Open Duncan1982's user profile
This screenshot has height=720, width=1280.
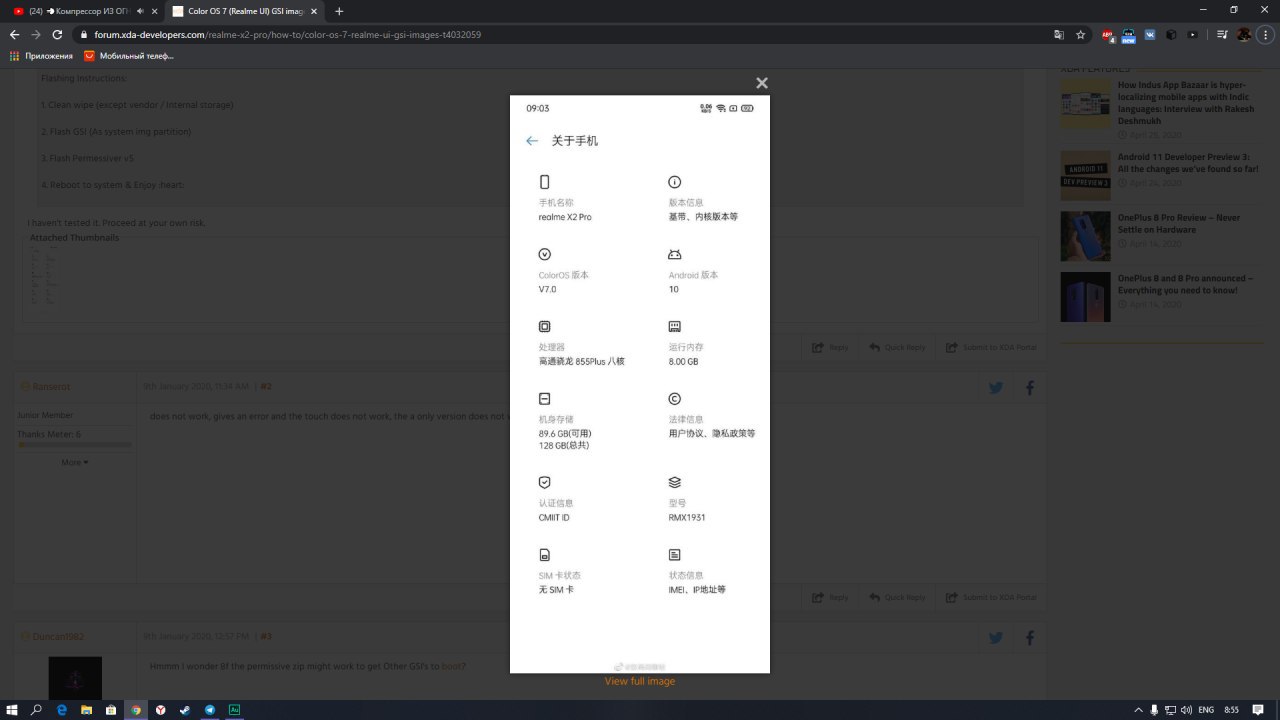click(x=58, y=636)
